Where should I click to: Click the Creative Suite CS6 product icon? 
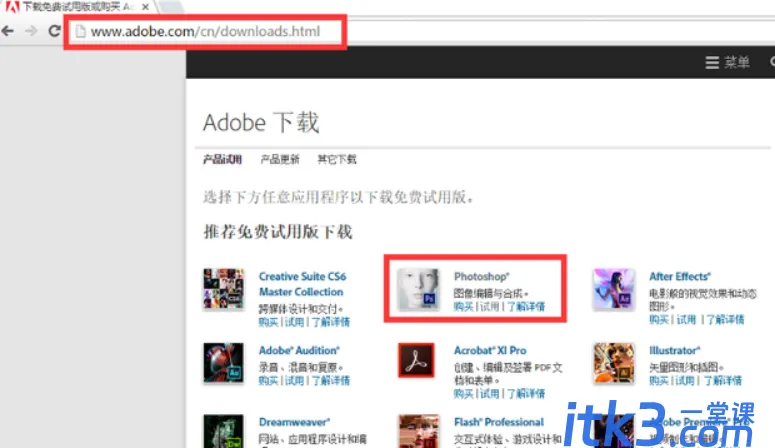[x=223, y=288]
